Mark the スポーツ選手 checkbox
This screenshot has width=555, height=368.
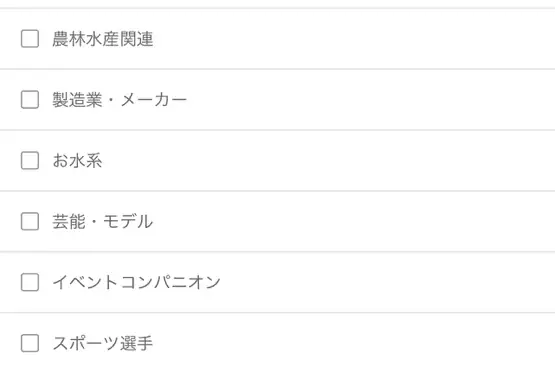[30, 343]
